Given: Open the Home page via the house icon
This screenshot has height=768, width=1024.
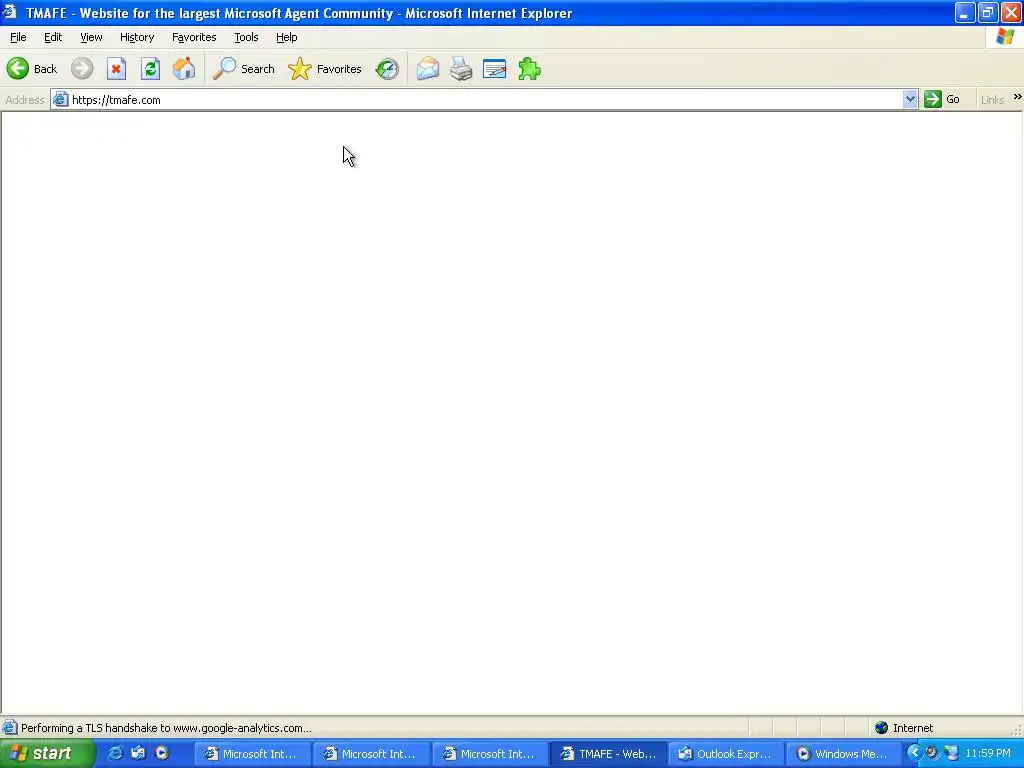Looking at the screenshot, I should [184, 69].
